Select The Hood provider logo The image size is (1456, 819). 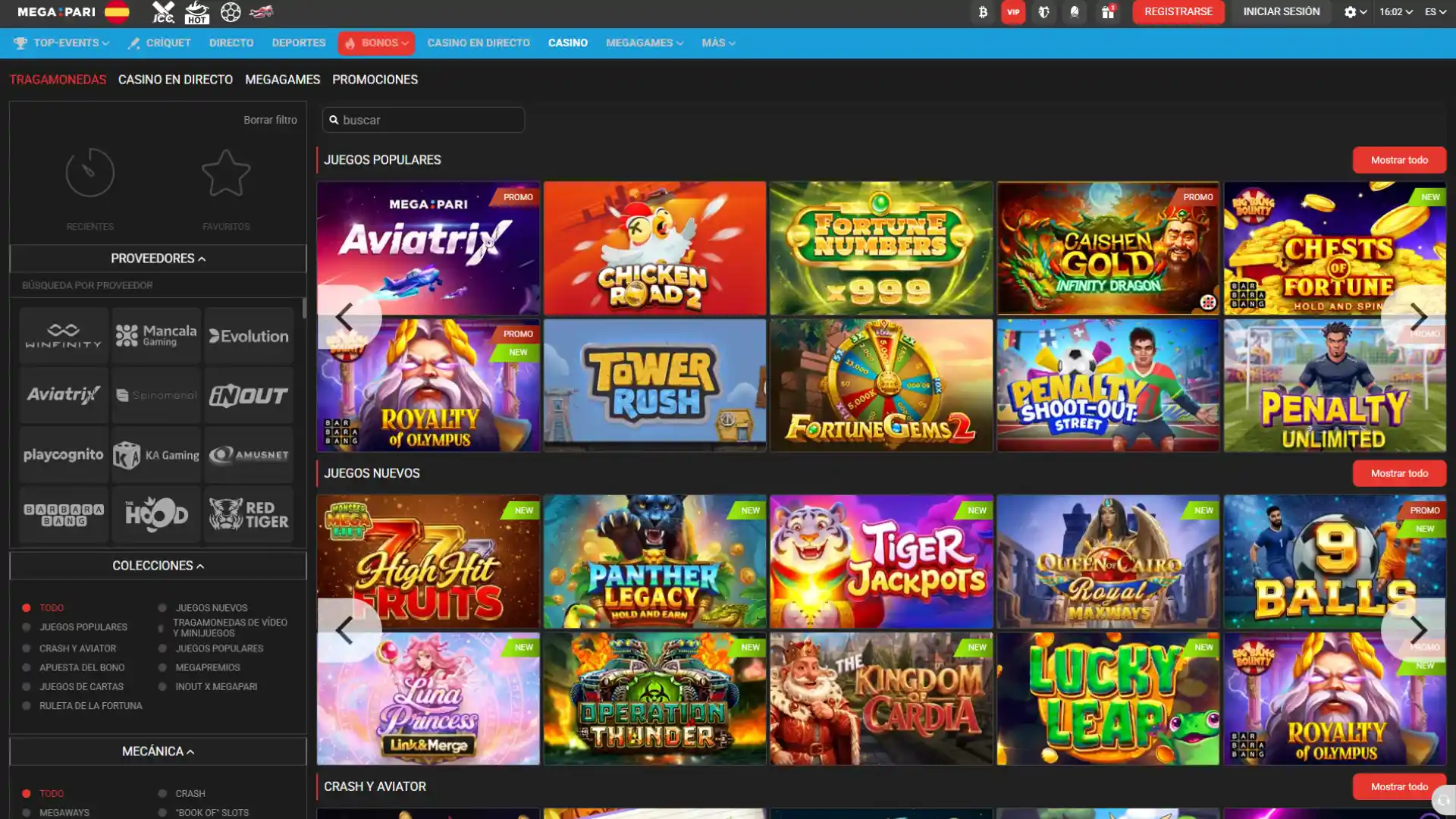click(x=156, y=515)
